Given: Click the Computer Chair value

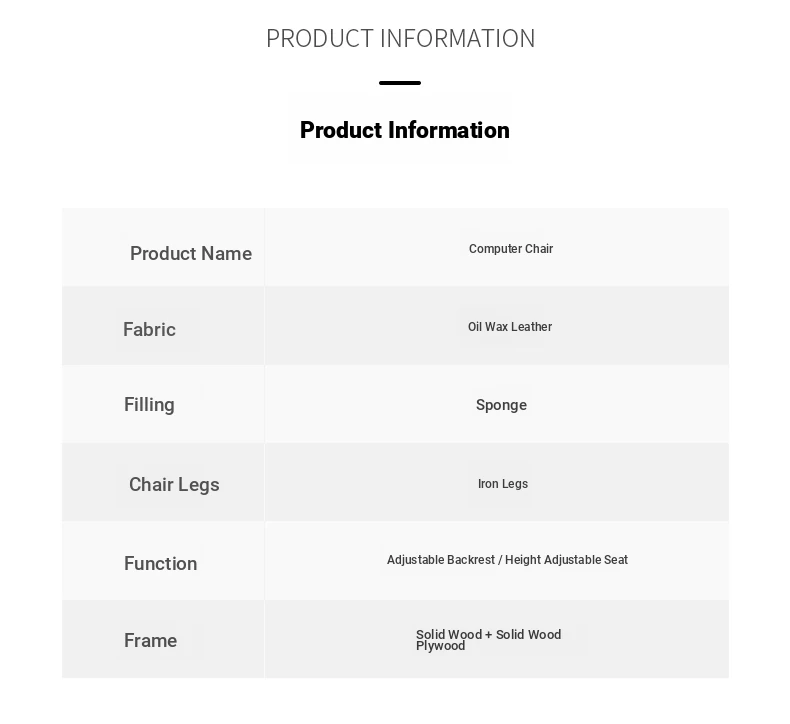Looking at the screenshot, I should coord(511,249).
